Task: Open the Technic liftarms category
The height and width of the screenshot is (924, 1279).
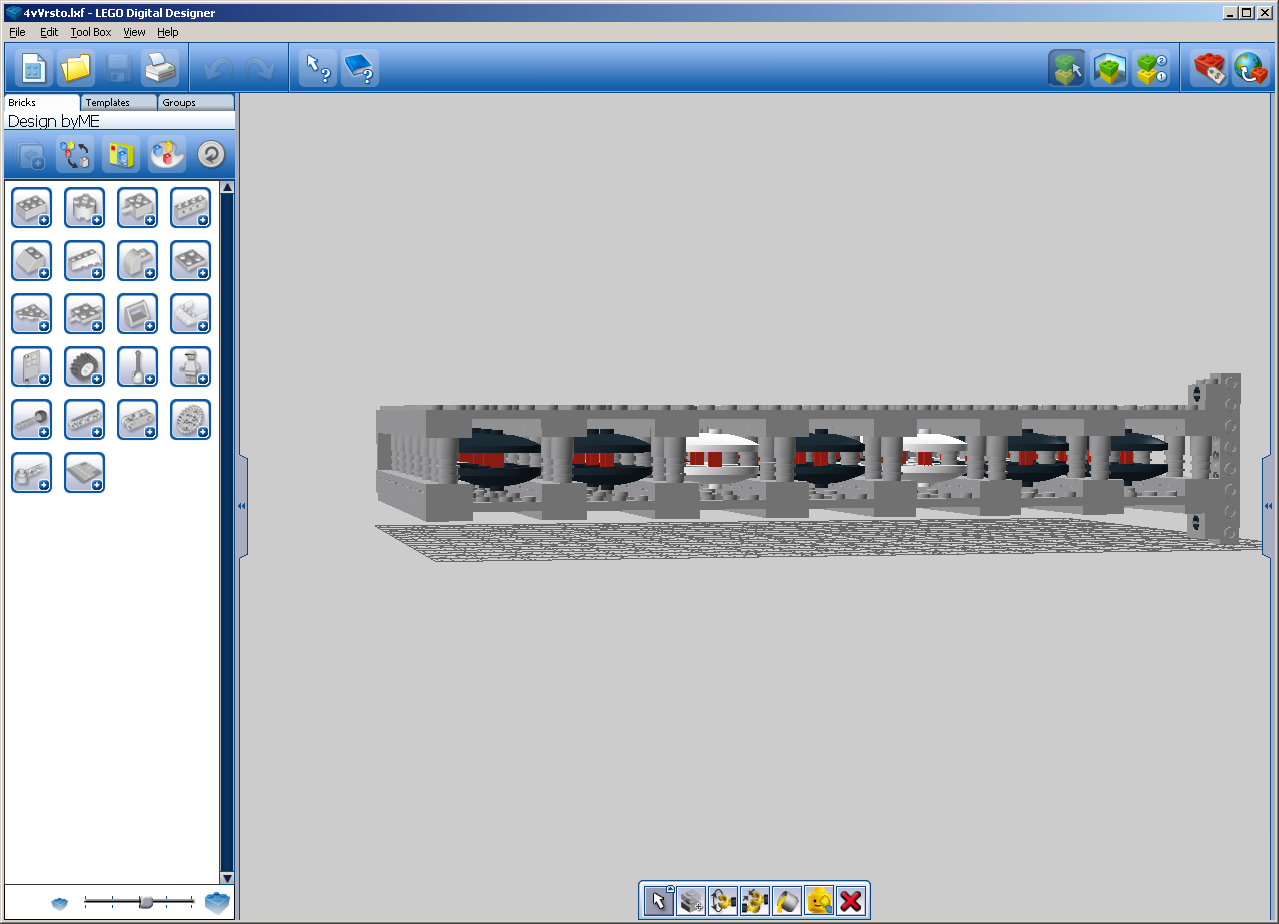Action: (x=138, y=420)
